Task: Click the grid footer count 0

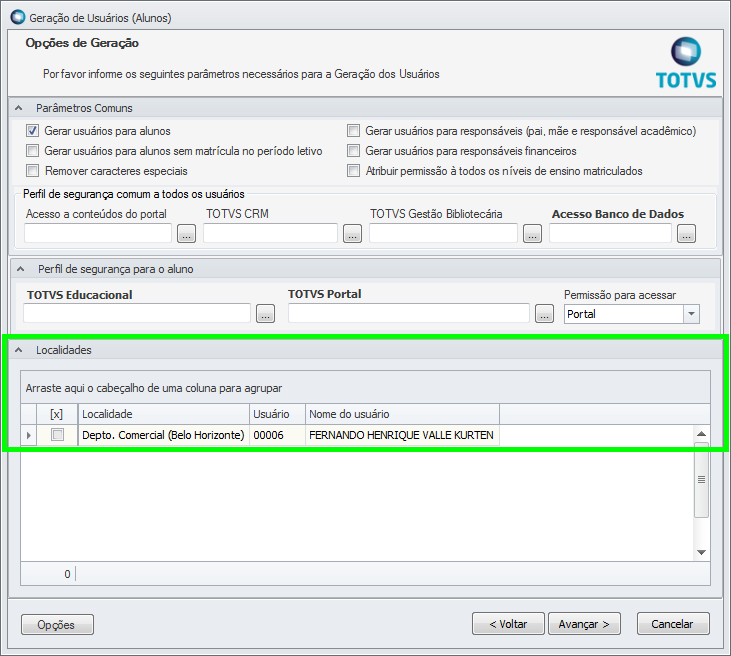Action: (67, 574)
